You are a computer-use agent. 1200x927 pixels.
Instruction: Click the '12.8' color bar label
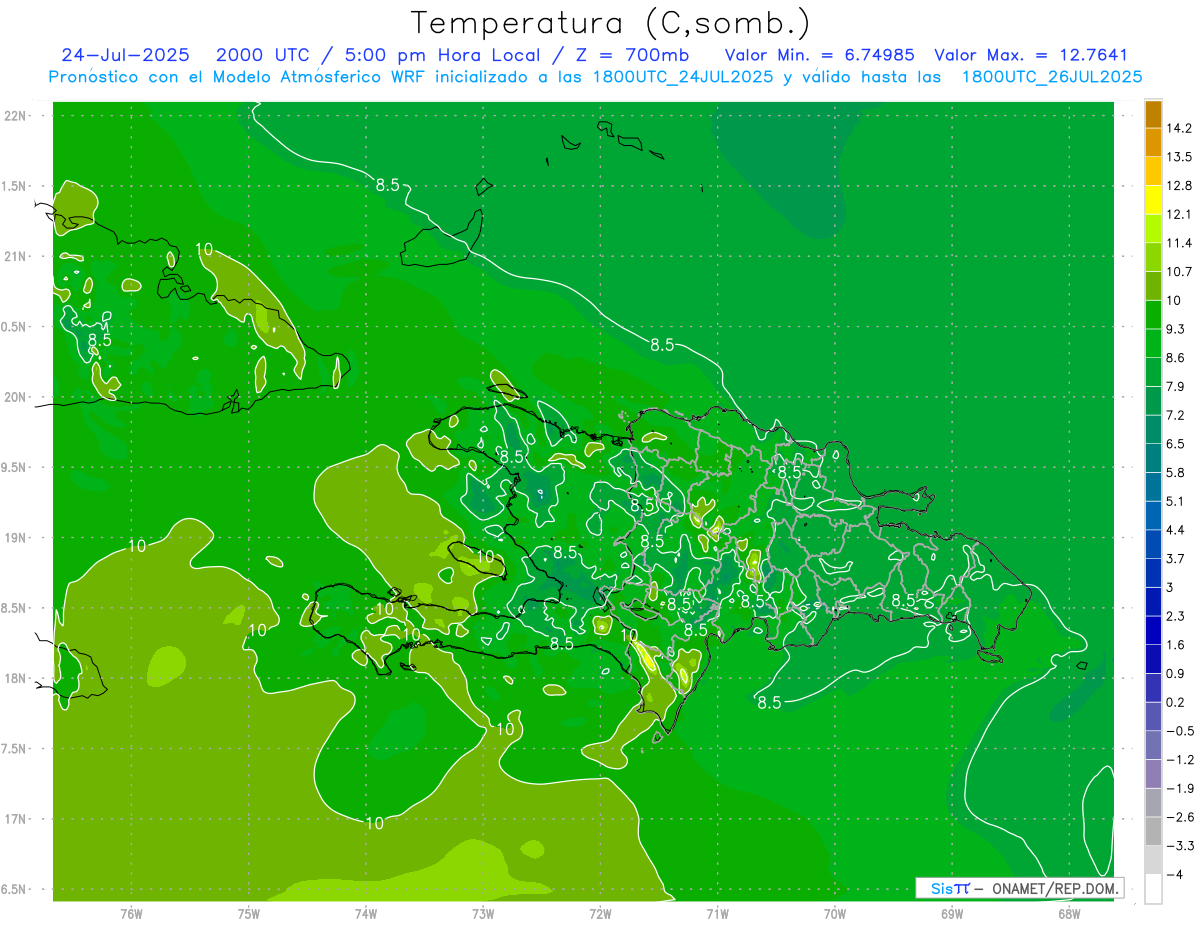(x=1181, y=185)
